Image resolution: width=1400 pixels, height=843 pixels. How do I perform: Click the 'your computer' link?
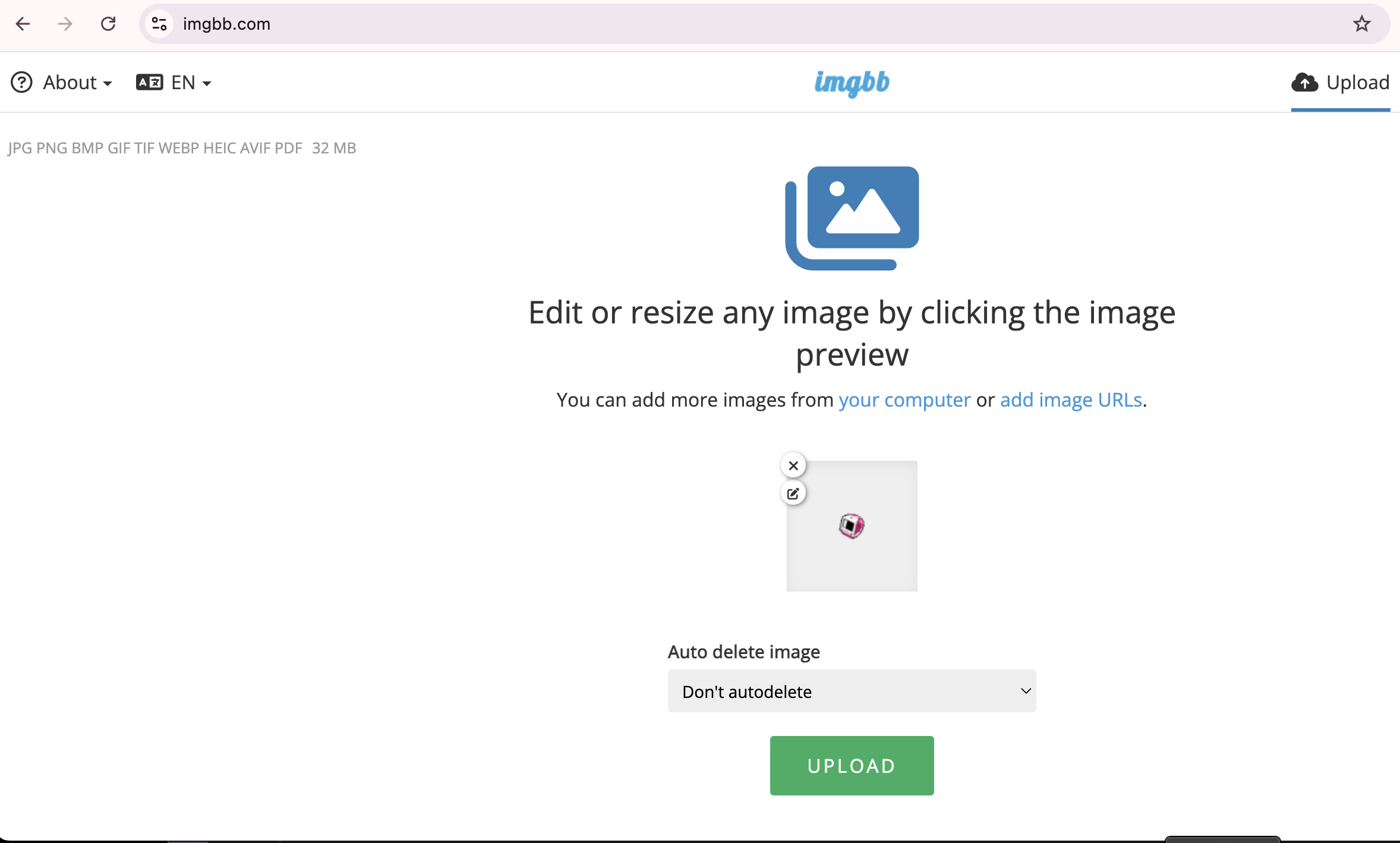(904, 400)
